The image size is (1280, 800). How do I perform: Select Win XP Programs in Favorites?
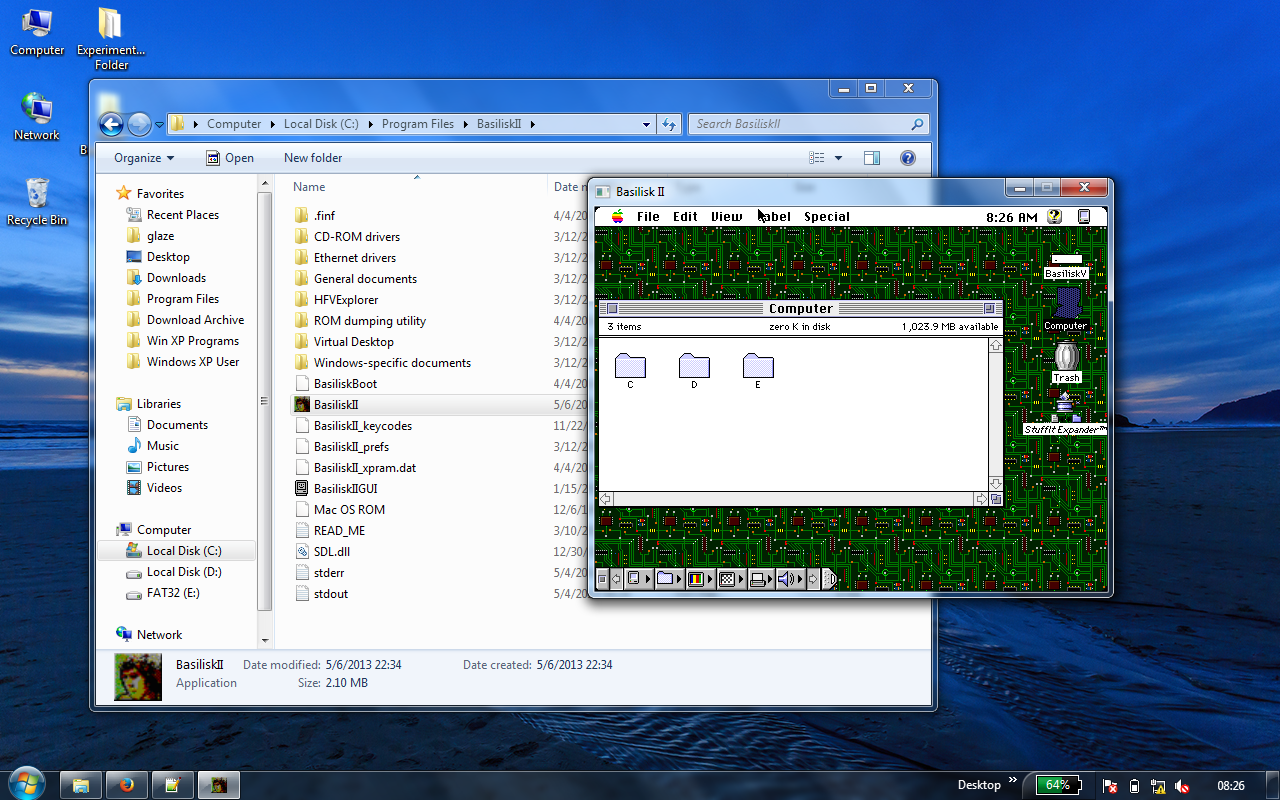click(x=193, y=341)
